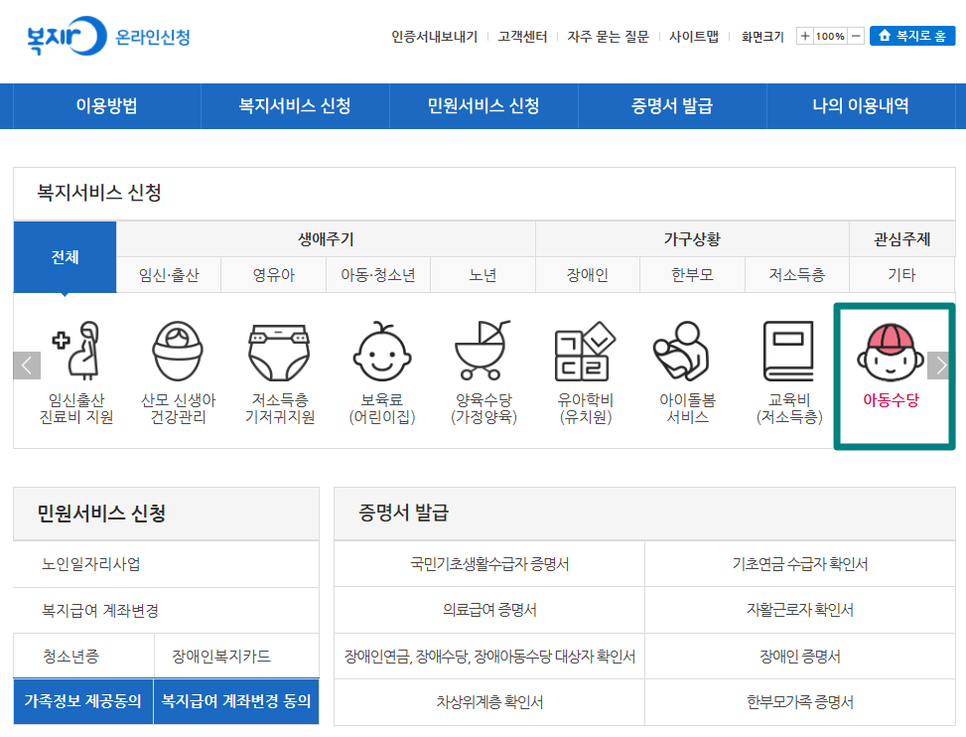Switch to the 장애인 tab

click(588, 275)
